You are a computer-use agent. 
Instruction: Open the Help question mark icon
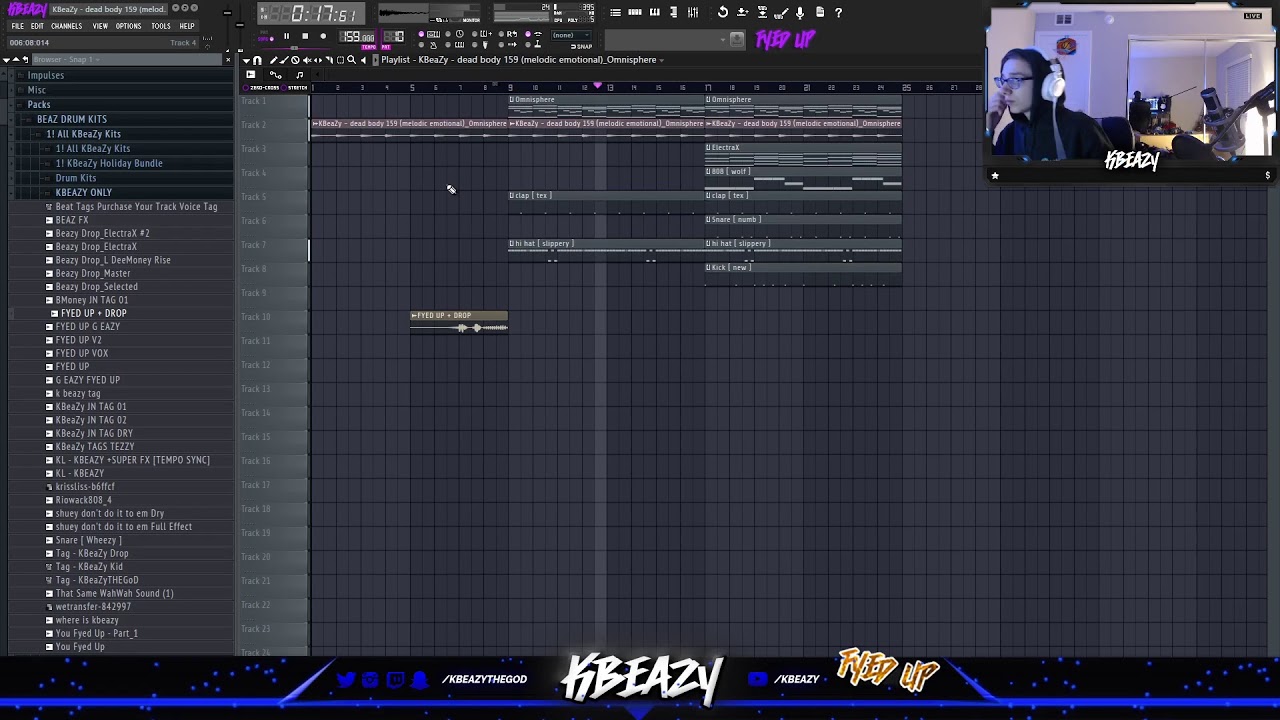point(839,12)
